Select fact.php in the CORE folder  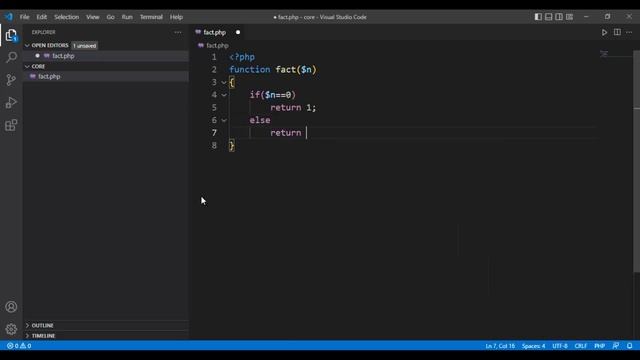(106, 76)
